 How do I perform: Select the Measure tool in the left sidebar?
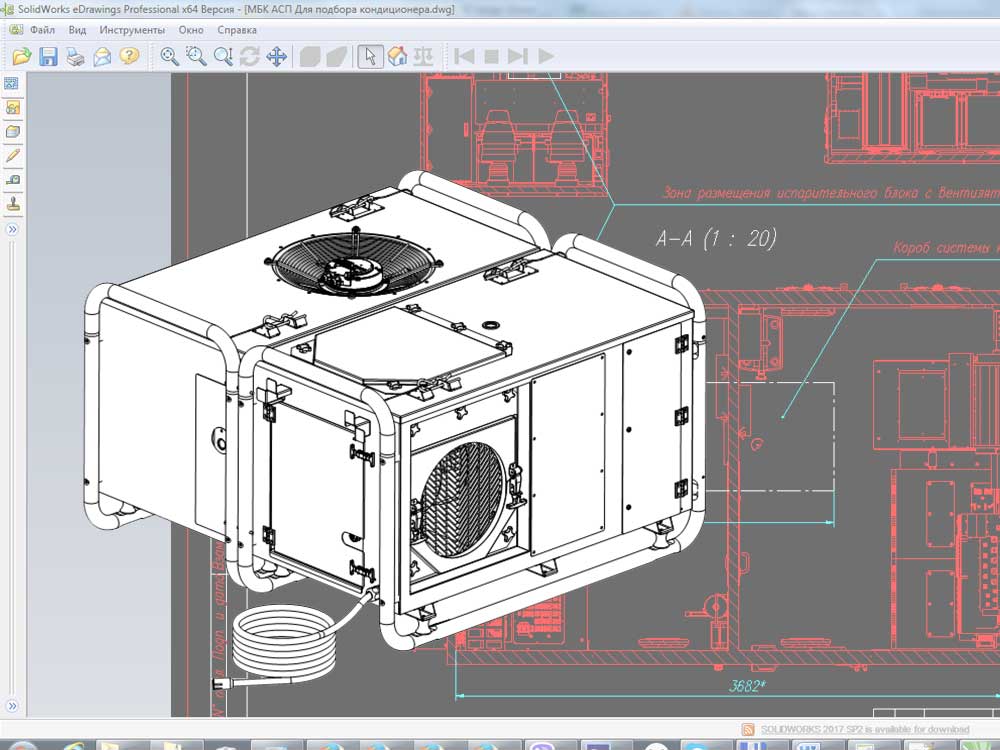pos(13,180)
